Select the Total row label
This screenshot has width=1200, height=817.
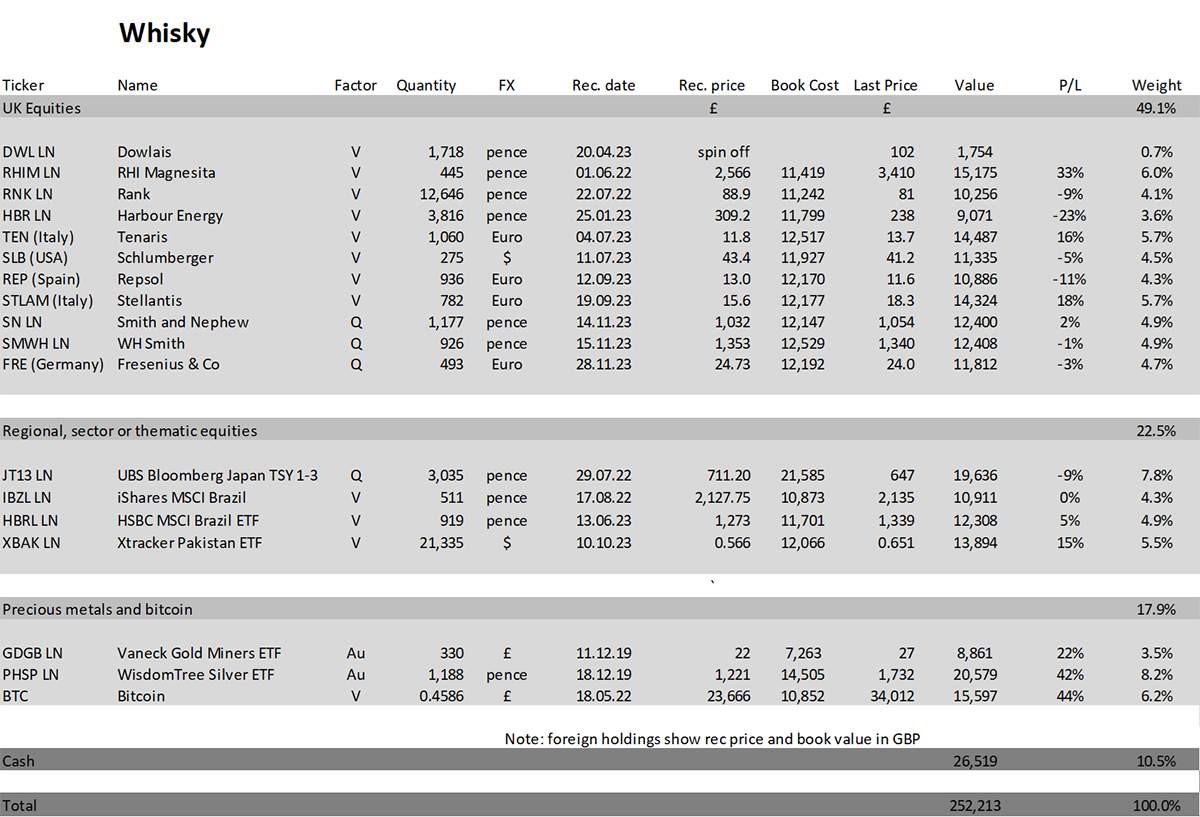(20, 805)
